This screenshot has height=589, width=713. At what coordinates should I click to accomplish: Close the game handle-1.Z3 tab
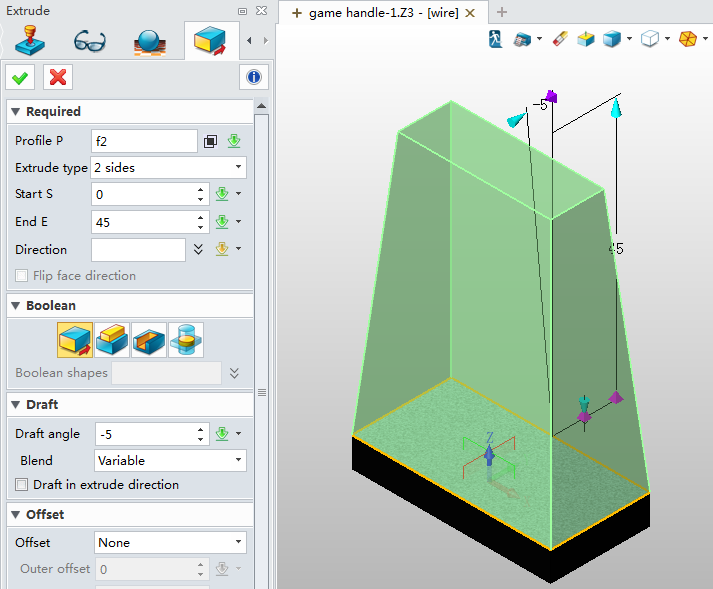[470, 13]
